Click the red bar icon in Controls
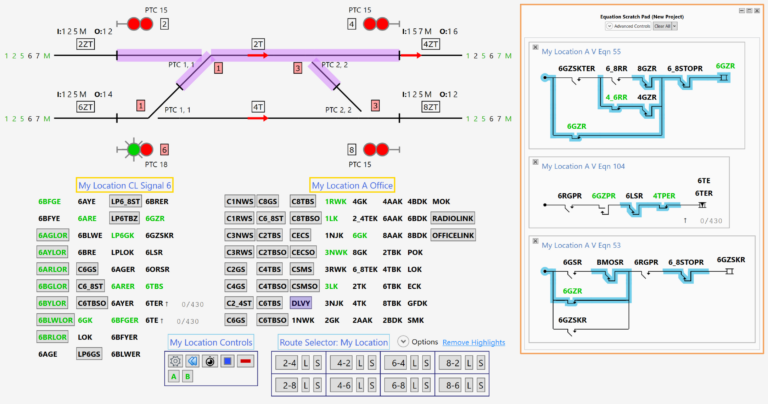The image size is (768, 404). pyautogui.click(x=246, y=361)
